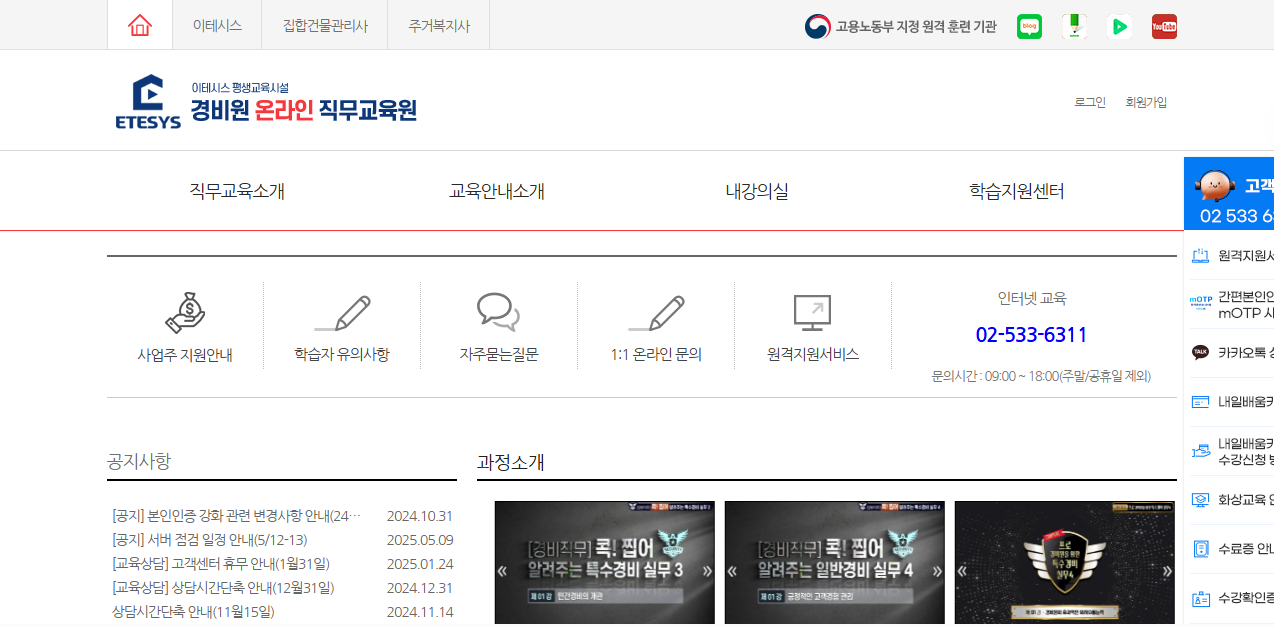The width and height of the screenshot is (1274, 627).
Task: Click the 학습자 유의사항 pencil icon
Action: coord(341,313)
